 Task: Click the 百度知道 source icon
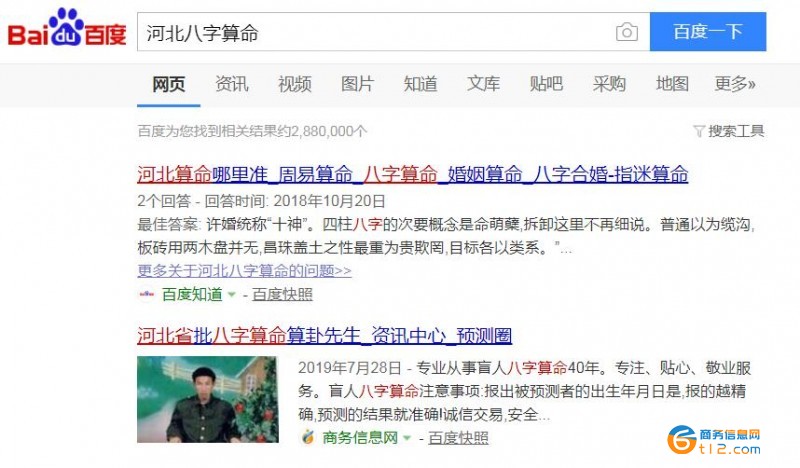click(146, 294)
